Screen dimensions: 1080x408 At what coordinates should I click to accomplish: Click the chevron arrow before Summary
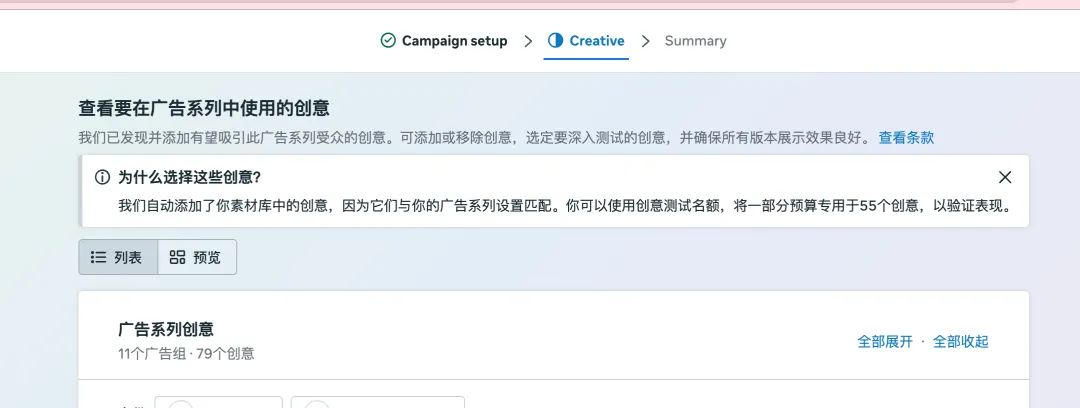pyautogui.click(x=645, y=41)
